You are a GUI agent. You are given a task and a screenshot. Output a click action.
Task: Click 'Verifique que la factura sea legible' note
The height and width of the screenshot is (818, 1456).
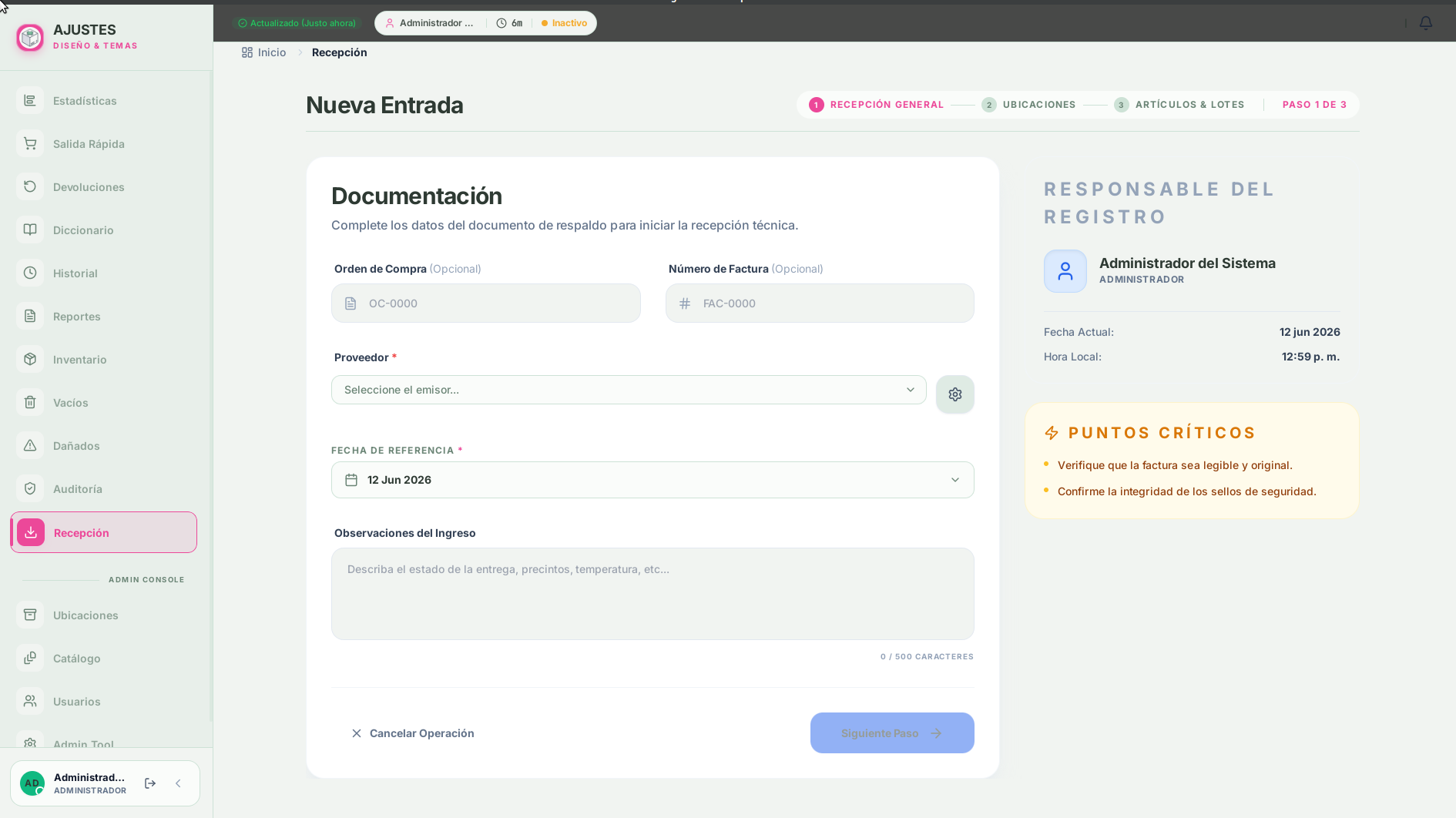1175,465
